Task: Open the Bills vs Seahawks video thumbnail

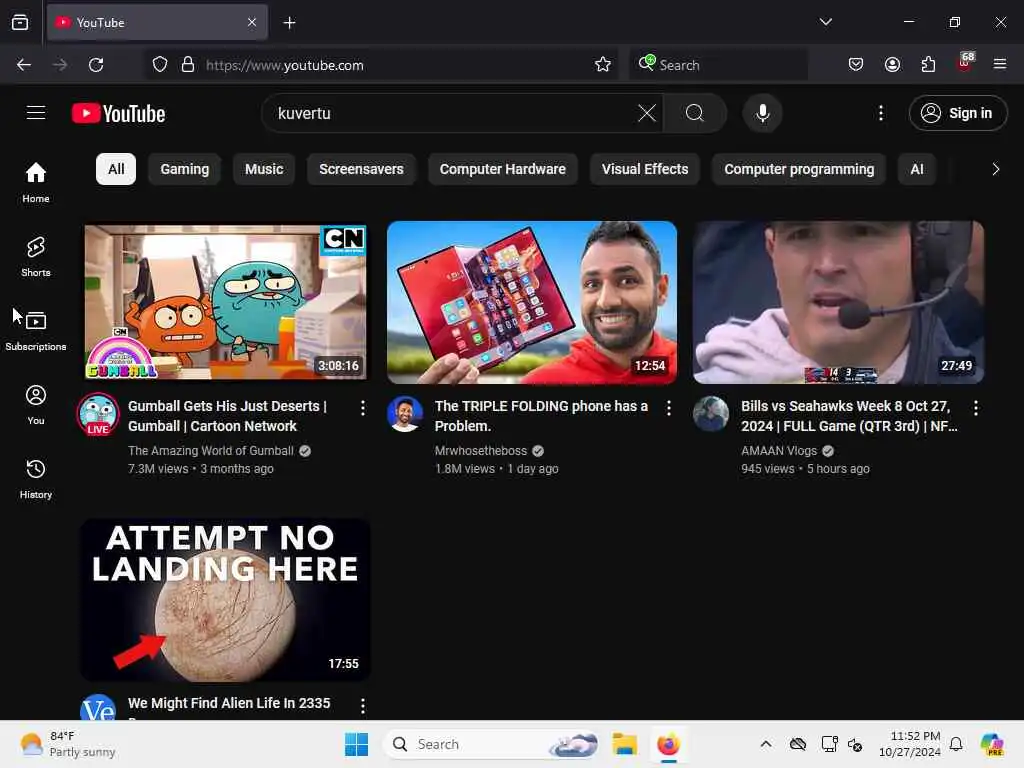Action: [x=838, y=302]
